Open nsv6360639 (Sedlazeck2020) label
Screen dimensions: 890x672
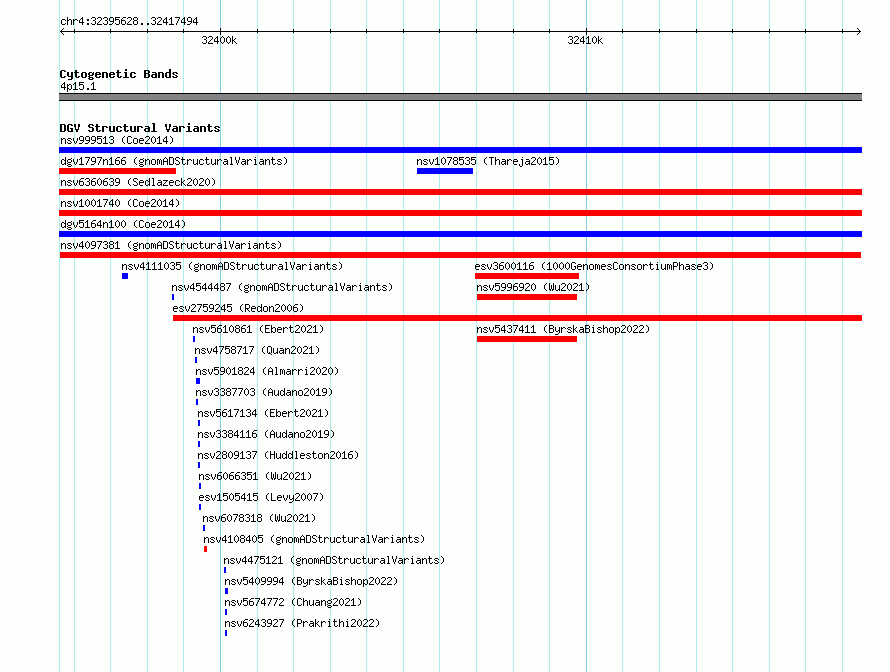(x=138, y=182)
